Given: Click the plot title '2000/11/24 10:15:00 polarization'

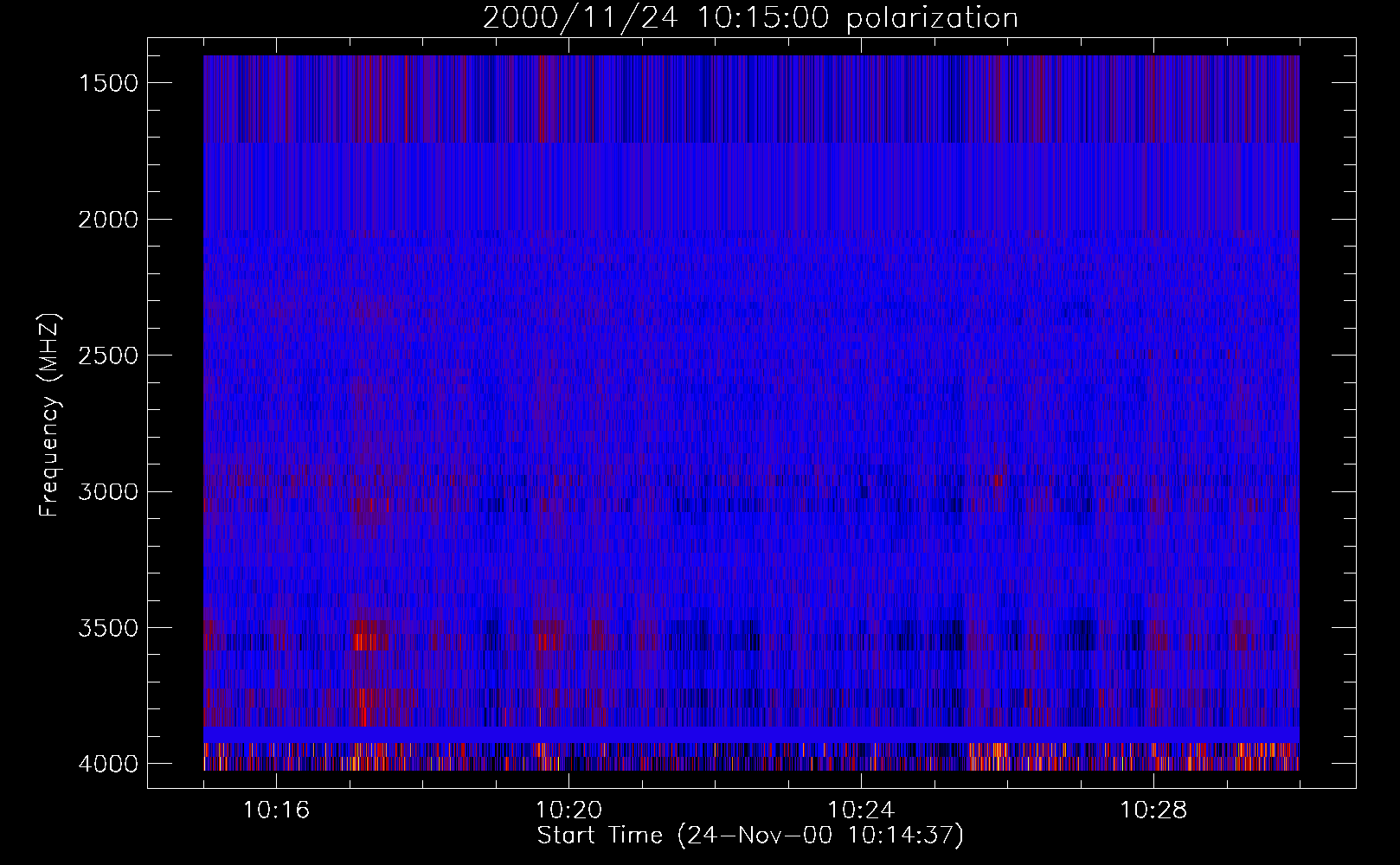Looking at the screenshot, I should [x=750, y=18].
